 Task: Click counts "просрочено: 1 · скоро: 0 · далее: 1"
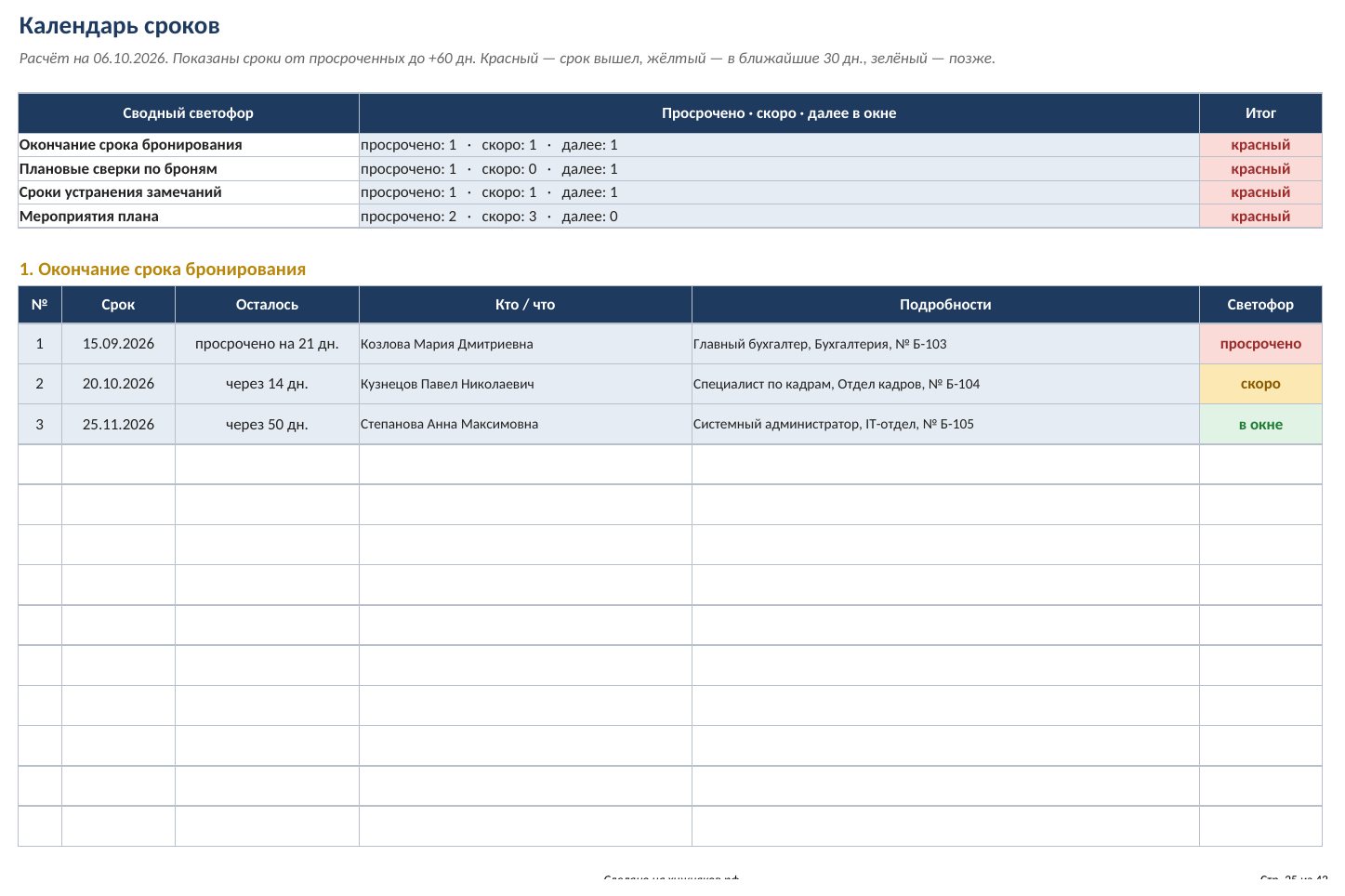(489, 169)
